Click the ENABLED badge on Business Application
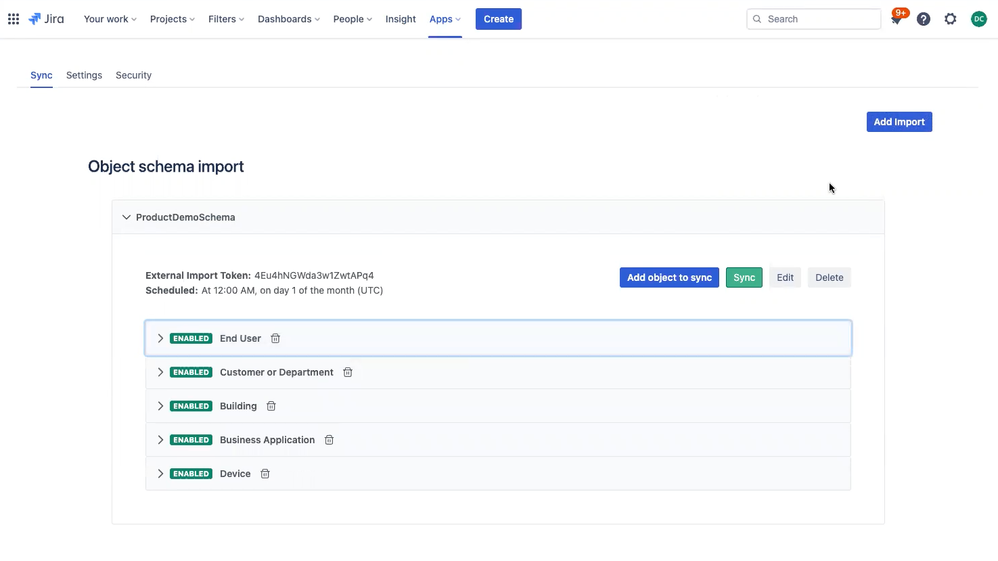Screen dimensions: 998x561 (x=191, y=439)
